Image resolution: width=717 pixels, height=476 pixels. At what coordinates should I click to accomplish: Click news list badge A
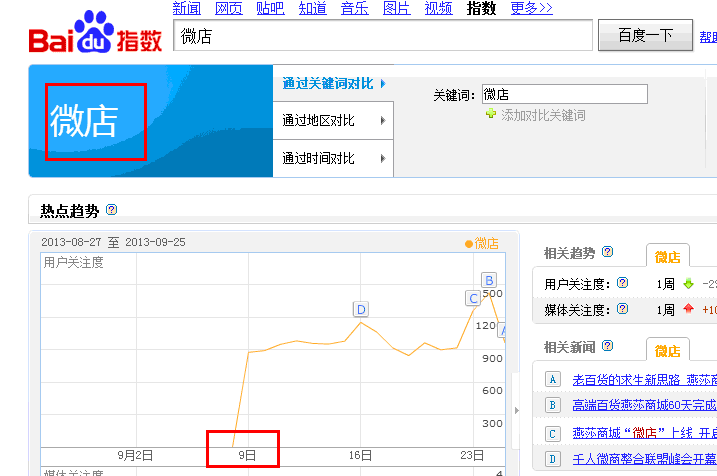pyautogui.click(x=553, y=379)
